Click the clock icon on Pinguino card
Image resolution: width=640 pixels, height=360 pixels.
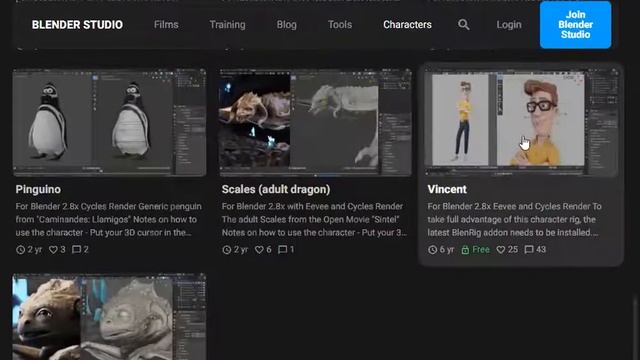[x=20, y=249]
